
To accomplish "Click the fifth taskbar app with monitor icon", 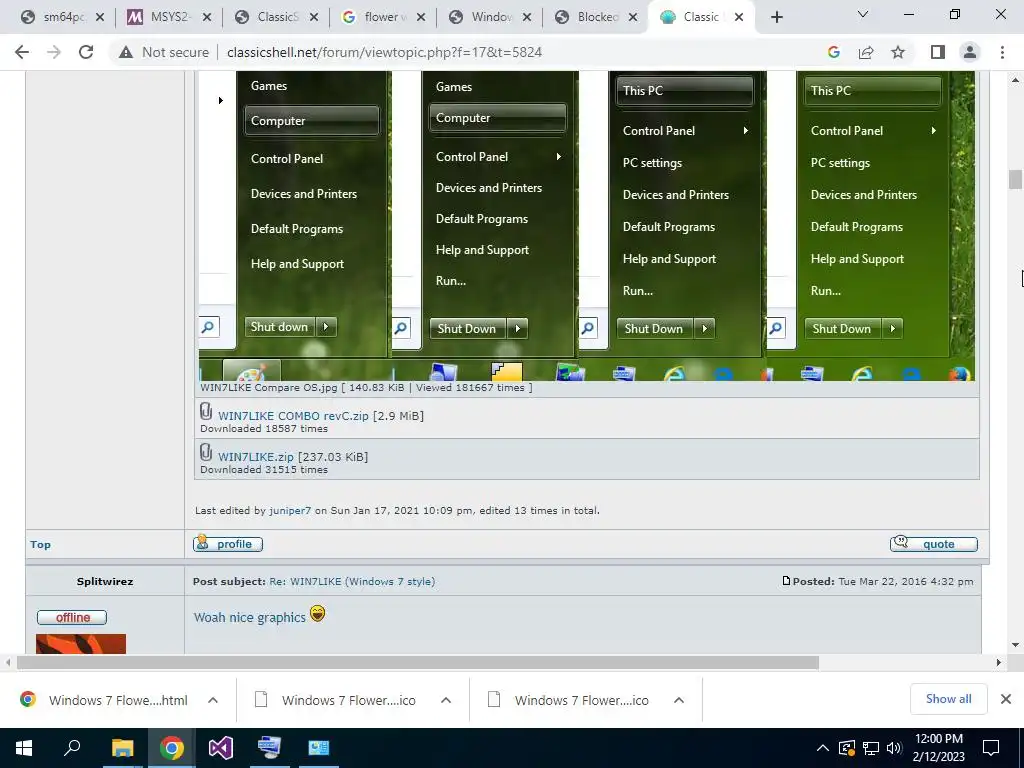I will pos(269,748).
